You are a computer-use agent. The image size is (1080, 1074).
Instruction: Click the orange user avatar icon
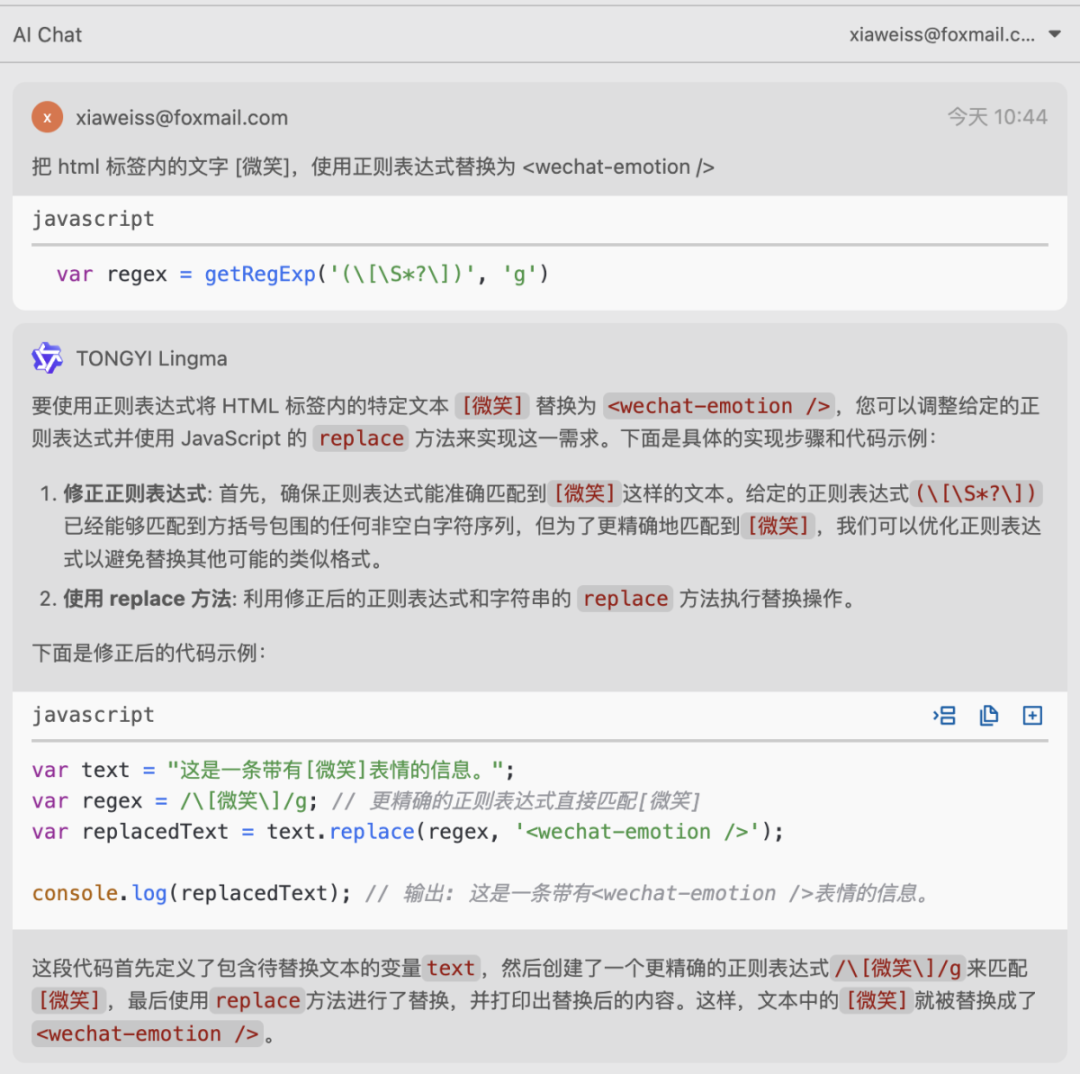pos(47,117)
